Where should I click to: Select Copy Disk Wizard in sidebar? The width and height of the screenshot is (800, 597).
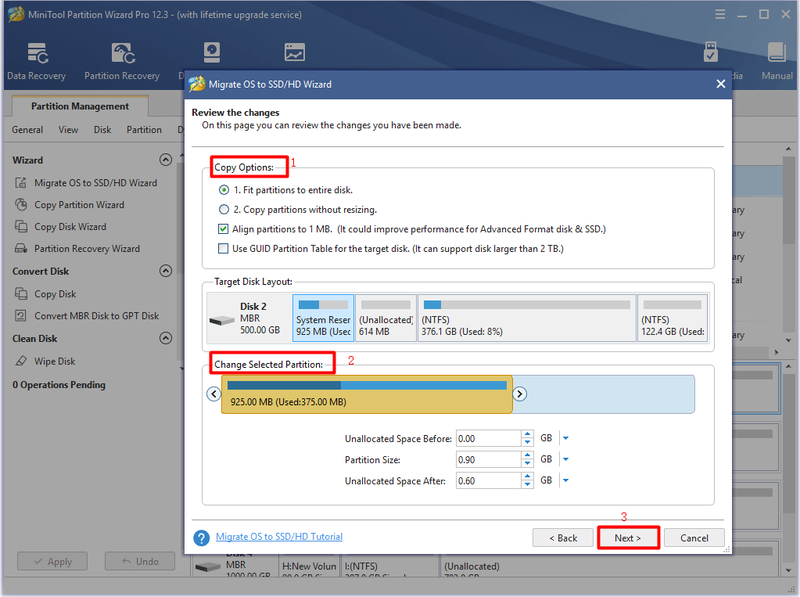(x=70, y=227)
